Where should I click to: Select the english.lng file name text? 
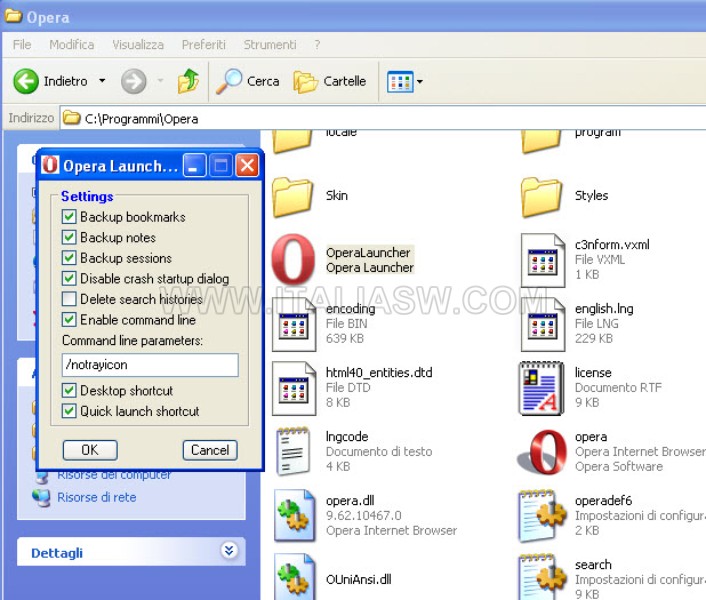604,309
